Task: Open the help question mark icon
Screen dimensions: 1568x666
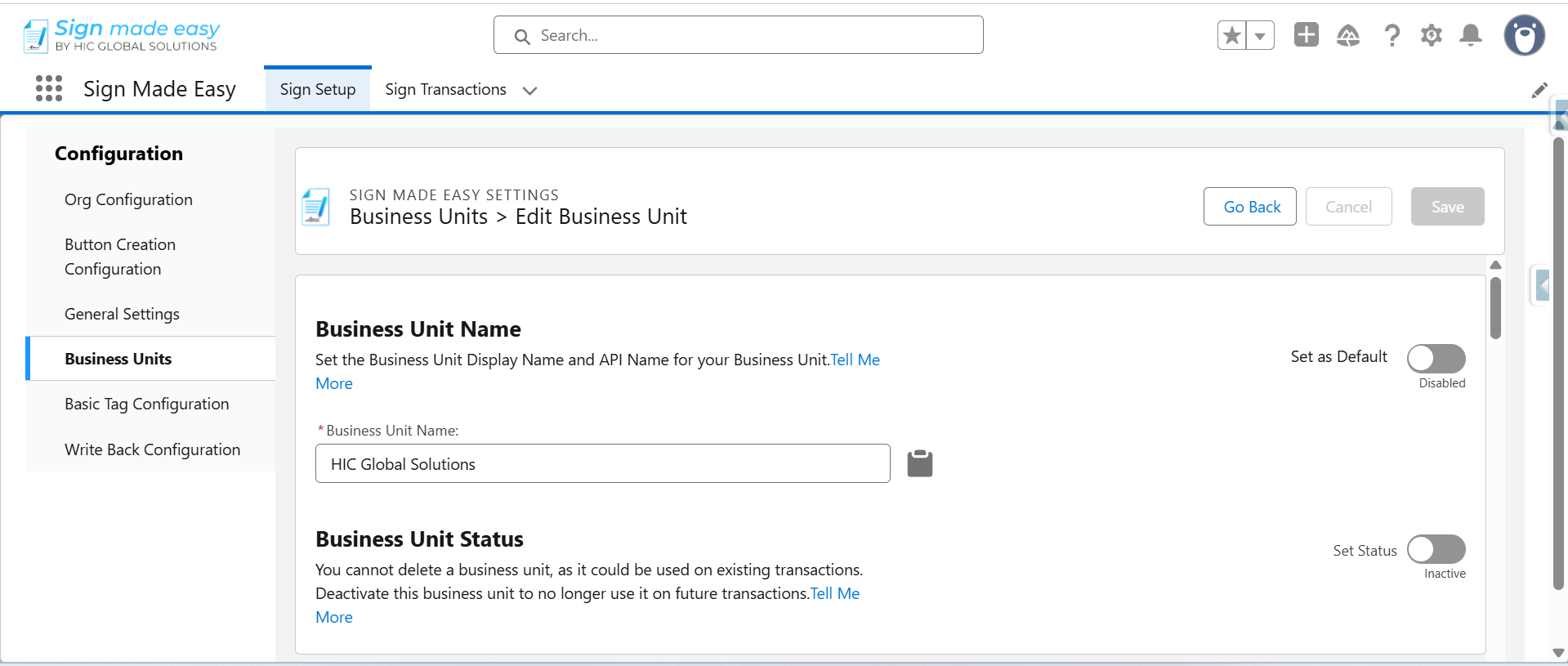Action: pos(1392,35)
